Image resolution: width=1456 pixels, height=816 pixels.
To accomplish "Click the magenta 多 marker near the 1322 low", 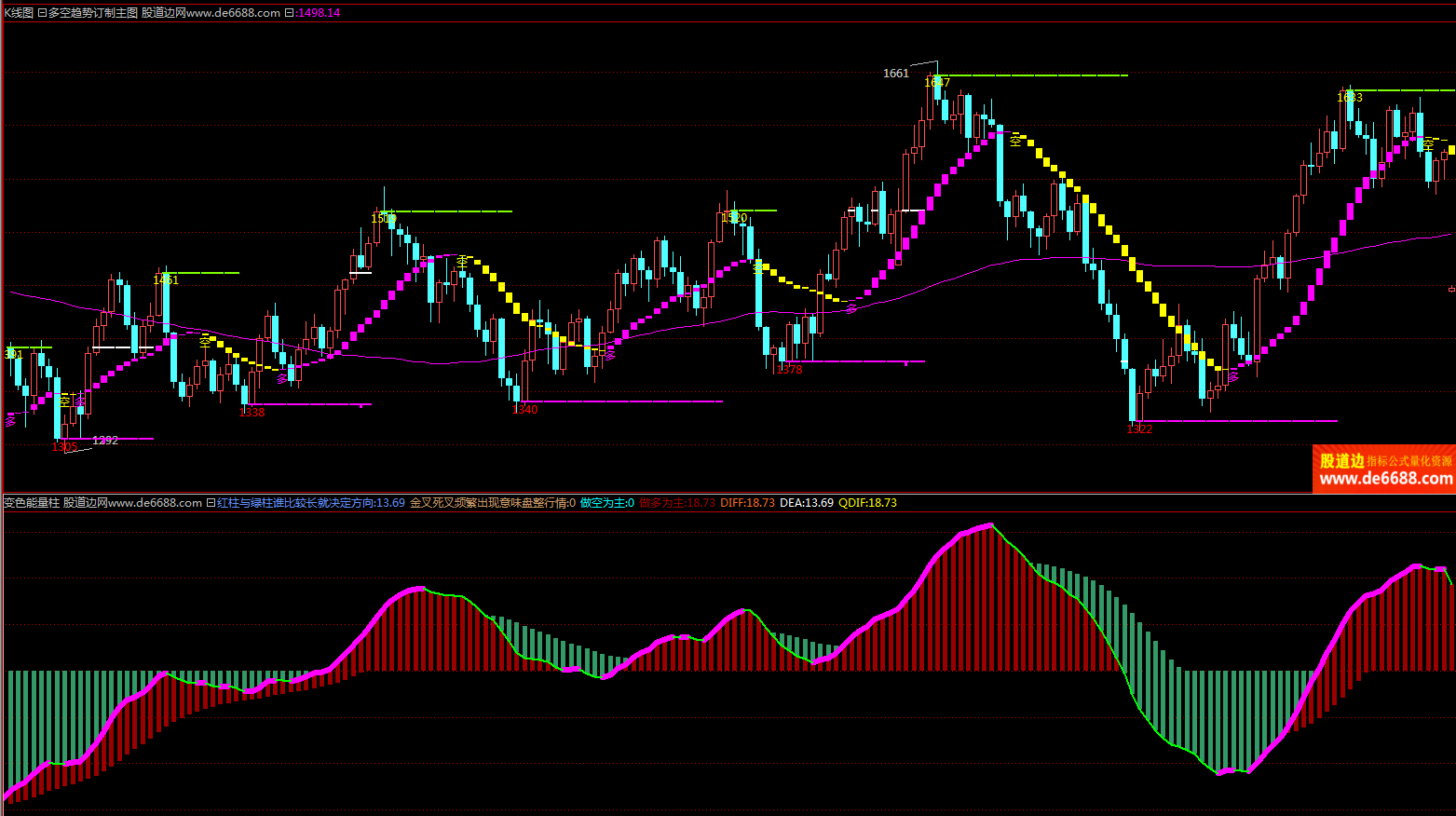I will point(1233,375).
